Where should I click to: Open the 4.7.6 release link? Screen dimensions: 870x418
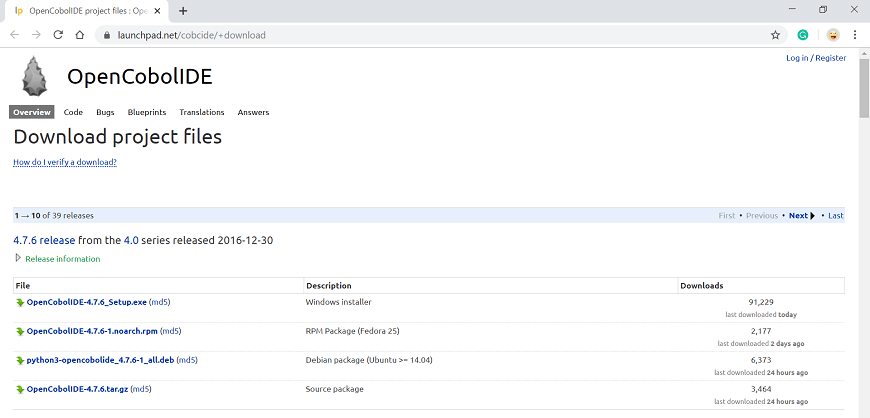click(x=44, y=240)
